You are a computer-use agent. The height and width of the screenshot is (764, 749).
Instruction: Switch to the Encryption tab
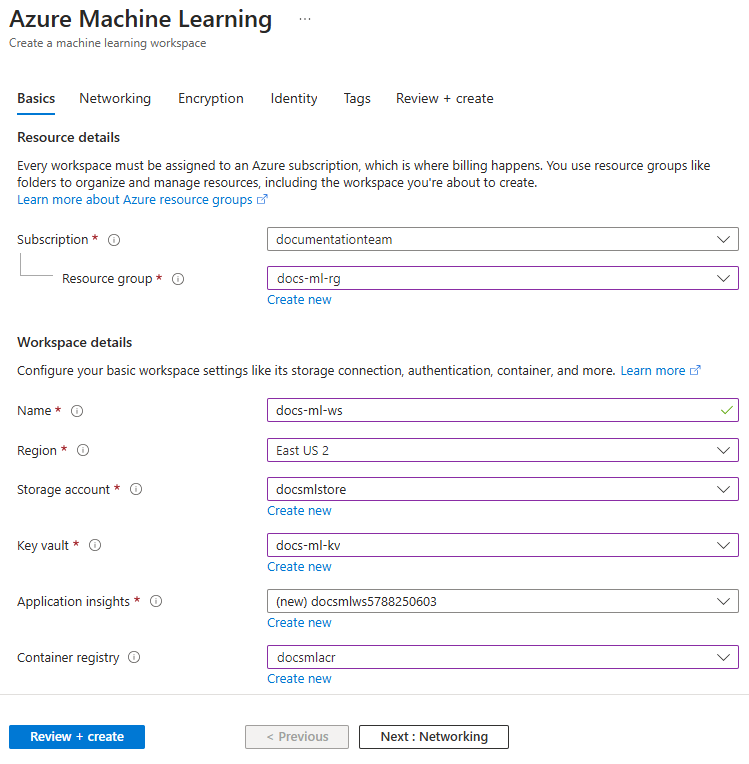pos(211,99)
